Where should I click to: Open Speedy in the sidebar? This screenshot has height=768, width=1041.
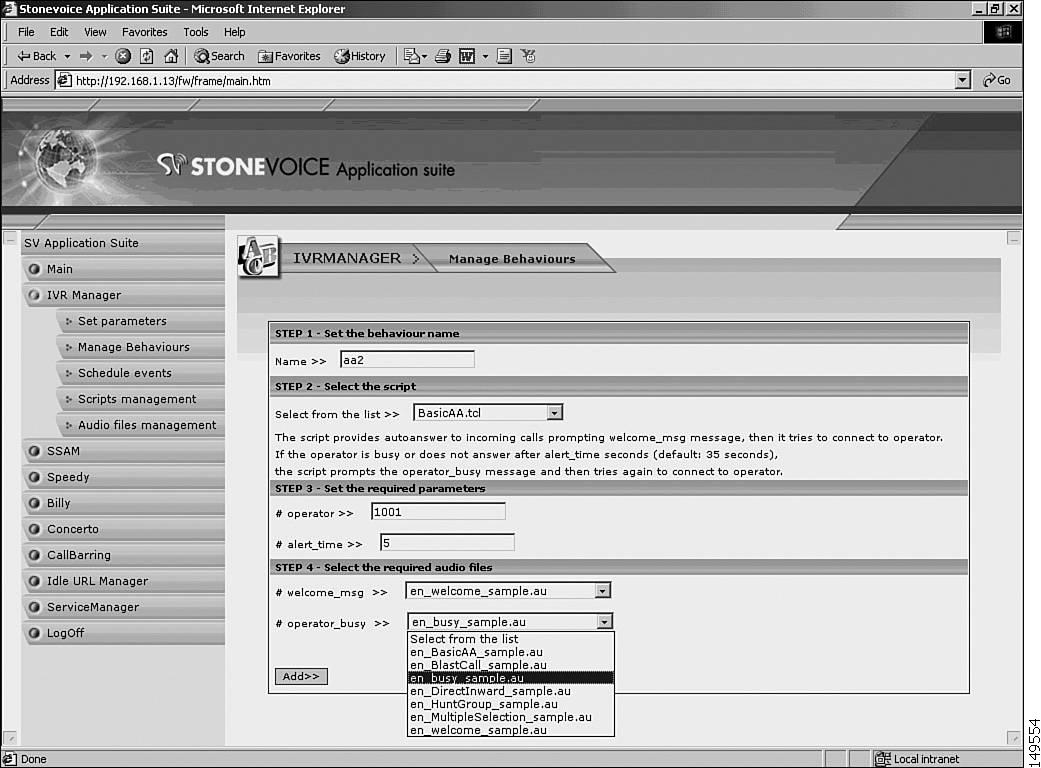[123, 477]
